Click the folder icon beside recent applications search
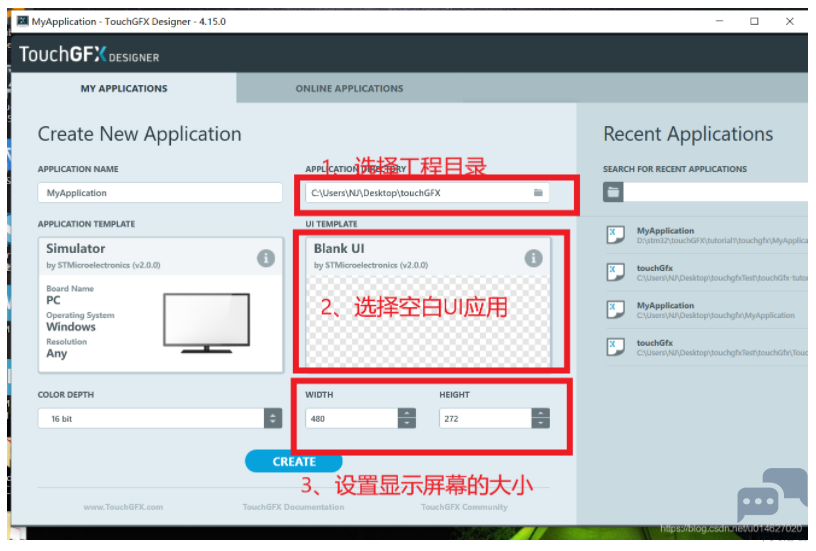The height and width of the screenshot is (551, 816). point(613,192)
